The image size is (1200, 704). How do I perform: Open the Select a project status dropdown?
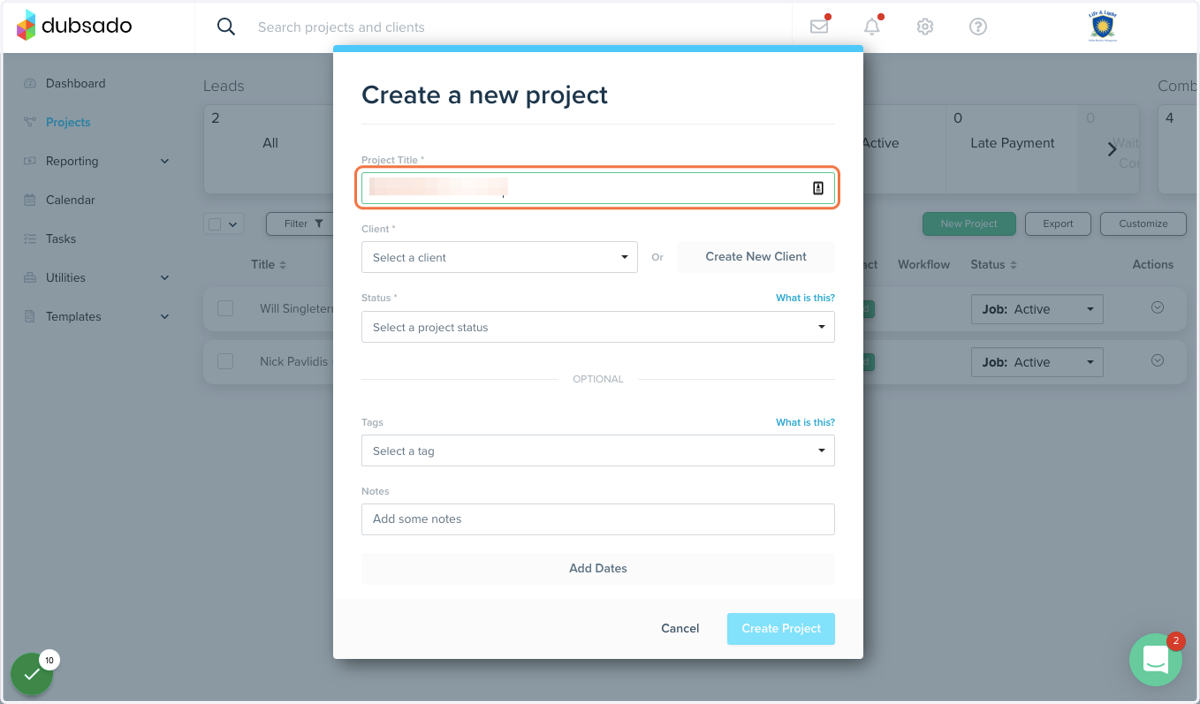coord(598,327)
